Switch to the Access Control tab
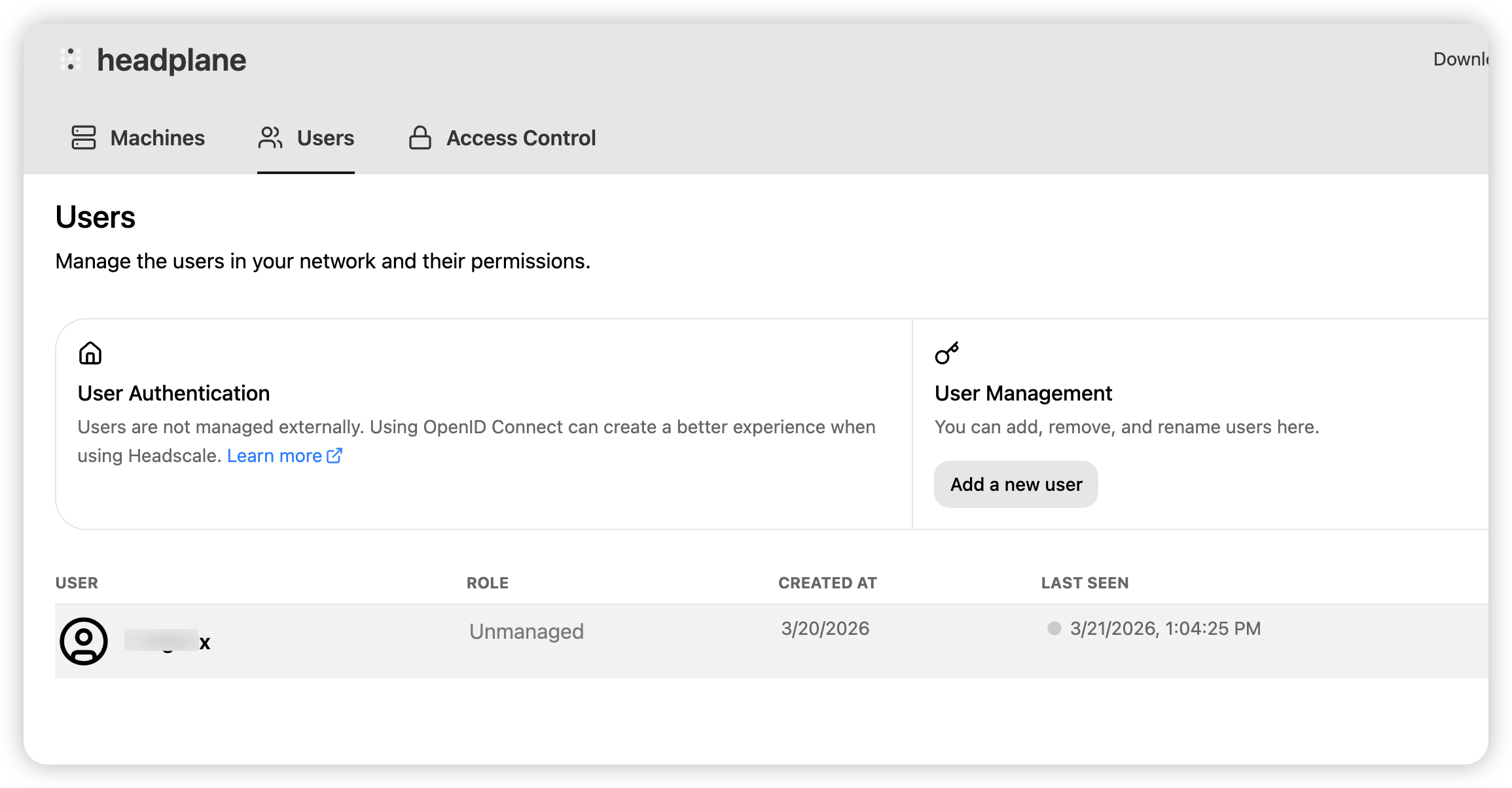Viewport: 1512px width, 788px height. coord(520,138)
